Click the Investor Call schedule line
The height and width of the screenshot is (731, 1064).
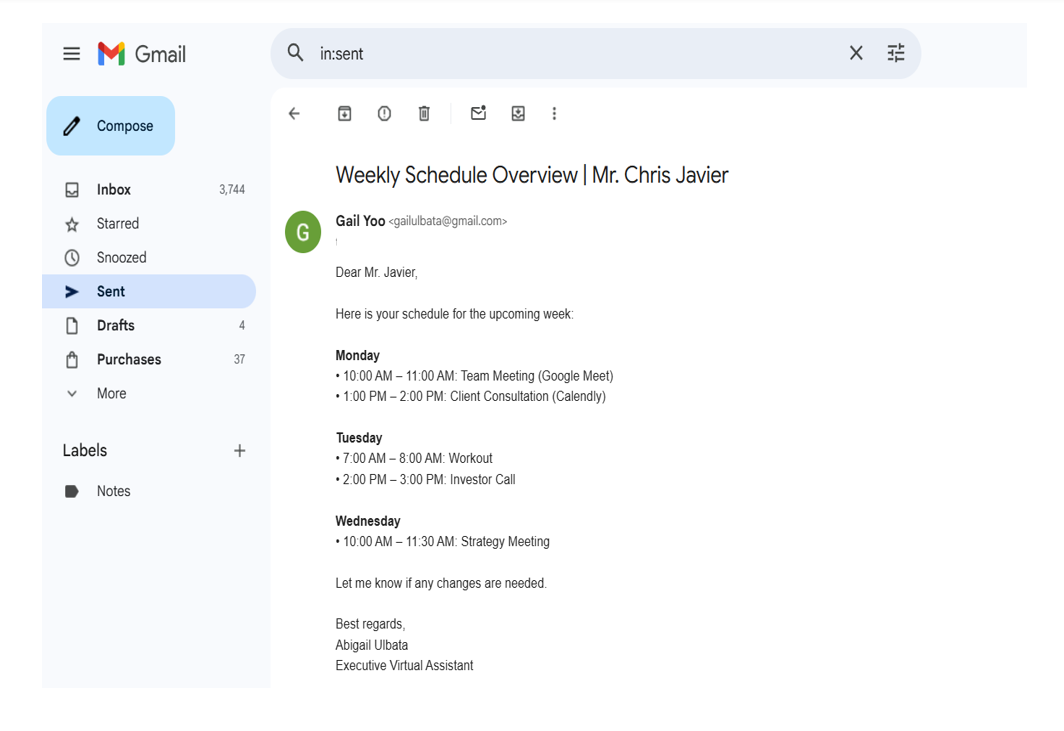tap(425, 479)
